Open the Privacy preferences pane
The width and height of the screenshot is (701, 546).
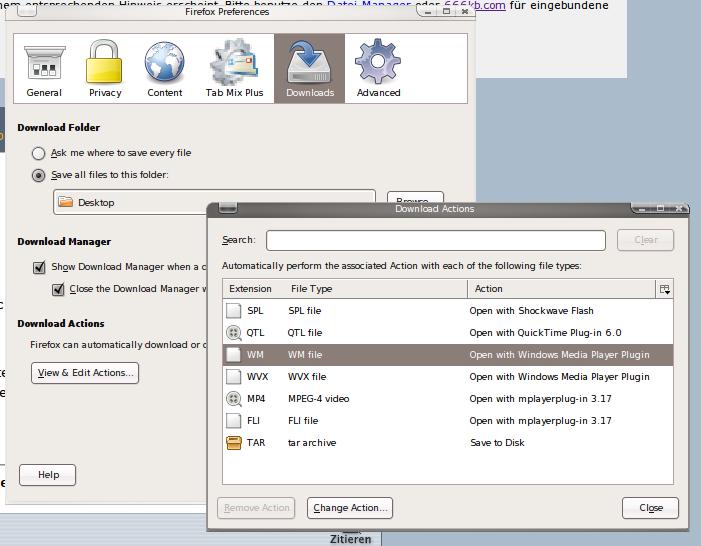[105, 68]
